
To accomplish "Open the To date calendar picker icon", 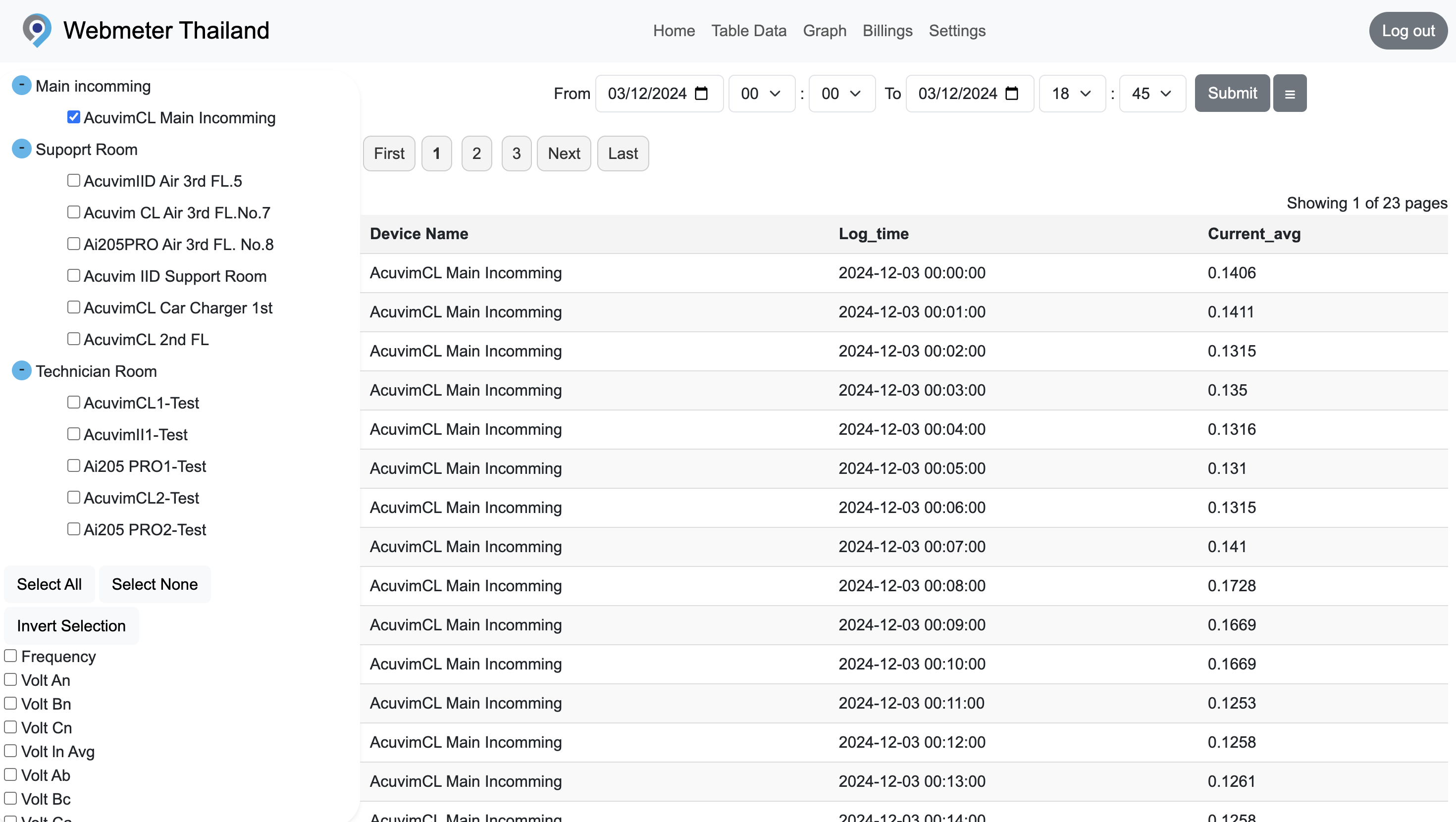I will point(1012,93).
